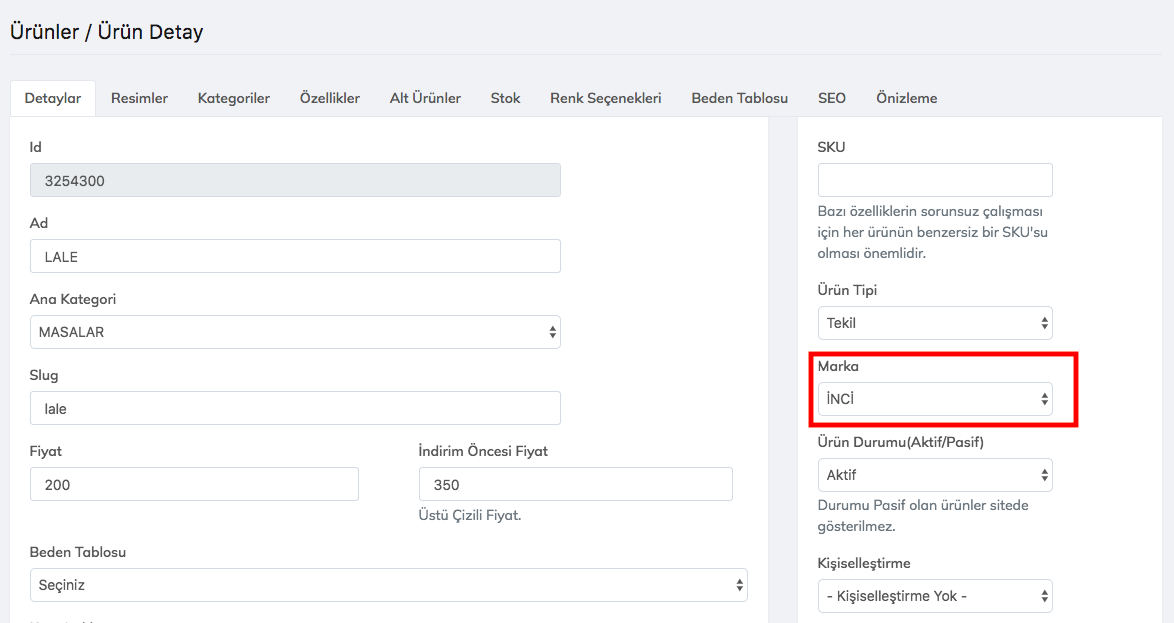Open the Beden Tablosu tab
Viewport: 1174px width, 623px height.
click(x=739, y=98)
